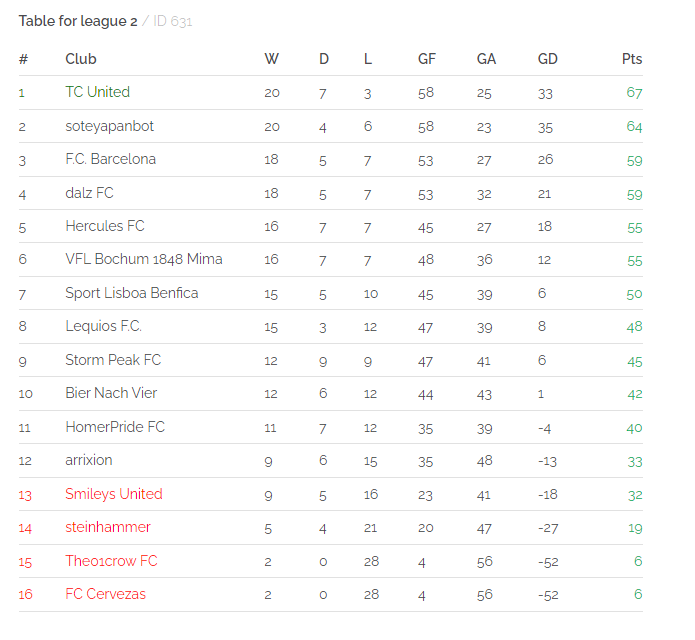Click the Club column header
The height and width of the screenshot is (640, 695).
click(81, 59)
